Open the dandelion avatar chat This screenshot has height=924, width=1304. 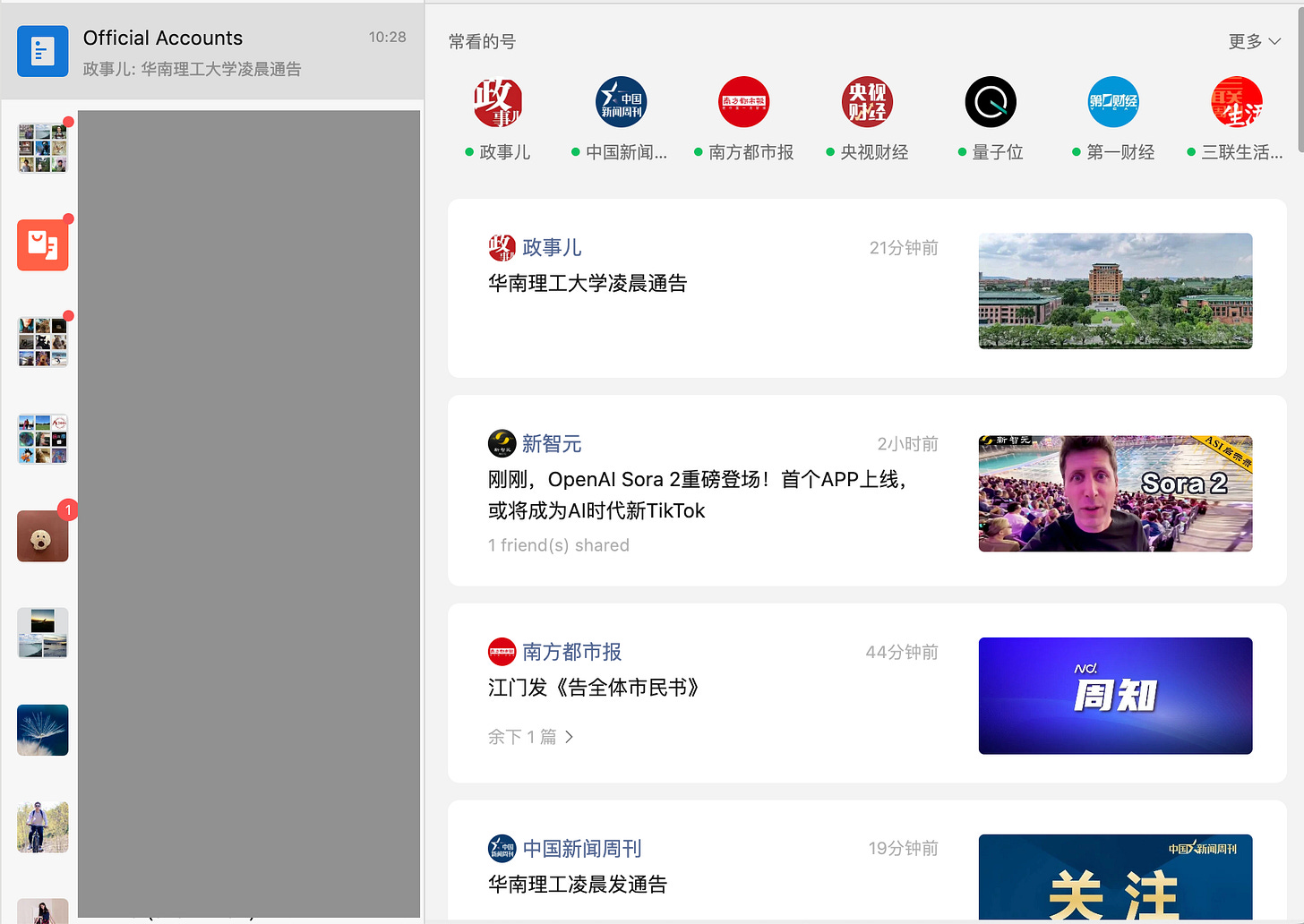point(43,730)
